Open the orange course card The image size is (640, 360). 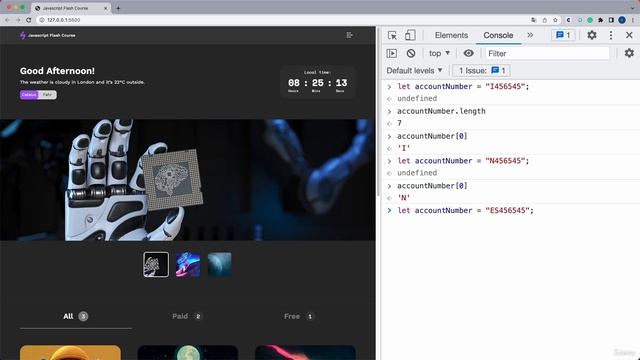[70, 353]
